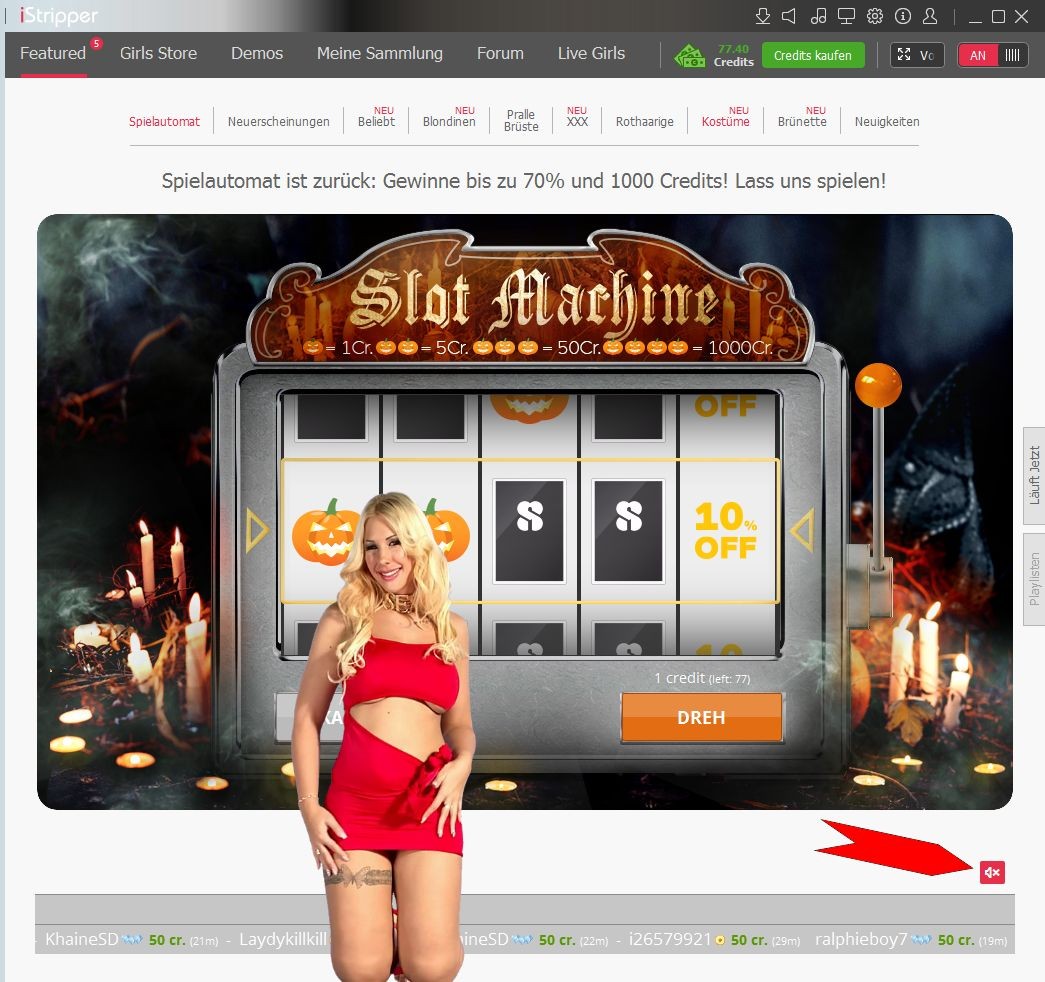Click the information circle icon
Screen dimensions: 1045x982
point(902,16)
